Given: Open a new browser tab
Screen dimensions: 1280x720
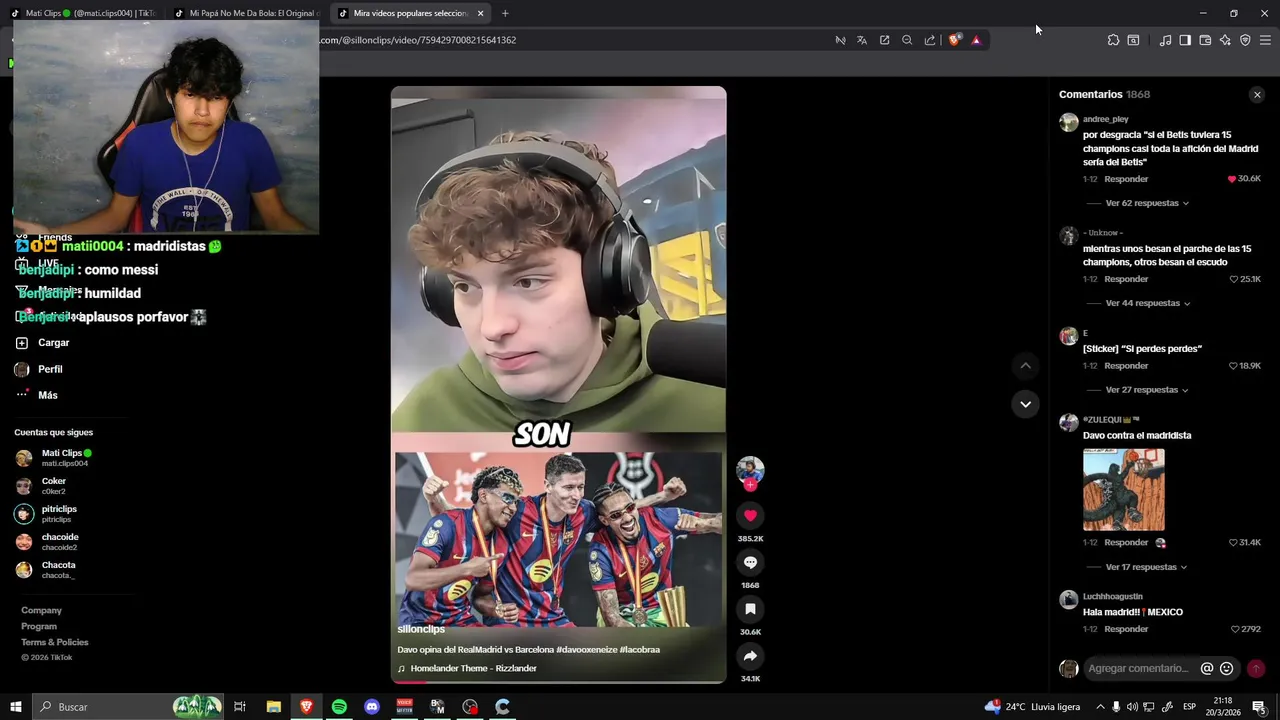Looking at the screenshot, I should tap(505, 13).
